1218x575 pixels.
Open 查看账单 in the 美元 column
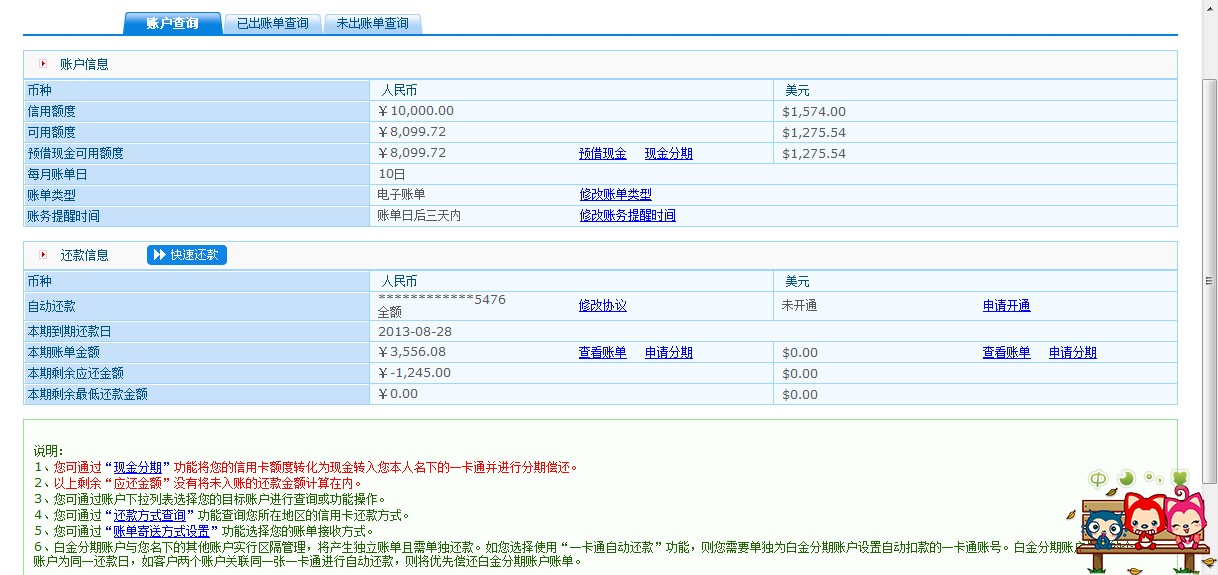pos(1007,353)
